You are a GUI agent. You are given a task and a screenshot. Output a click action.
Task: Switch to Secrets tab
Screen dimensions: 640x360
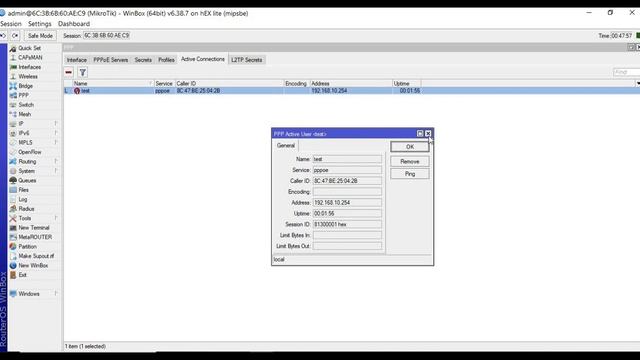click(x=143, y=60)
